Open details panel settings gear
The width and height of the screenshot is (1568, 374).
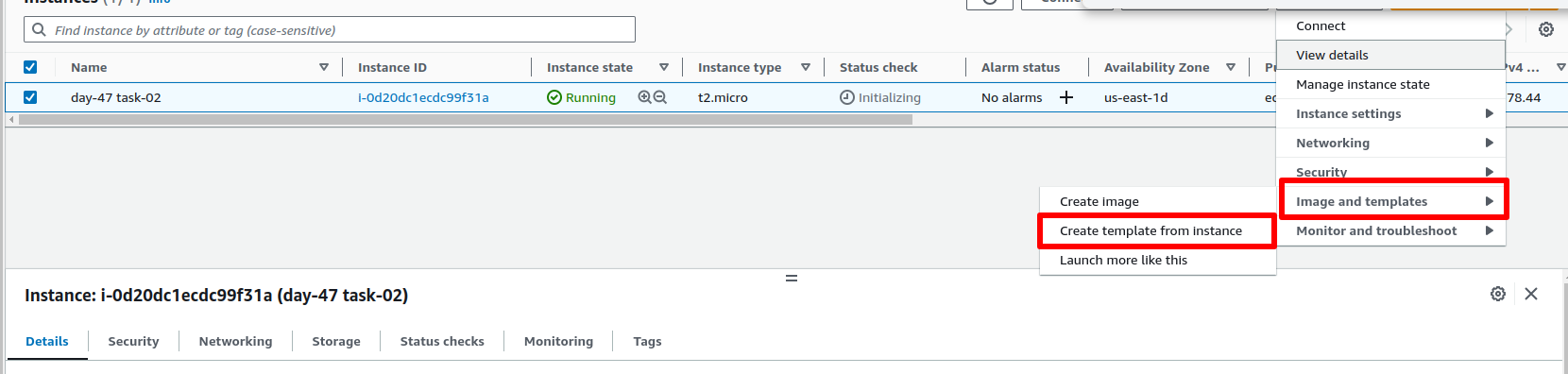coord(1498,294)
